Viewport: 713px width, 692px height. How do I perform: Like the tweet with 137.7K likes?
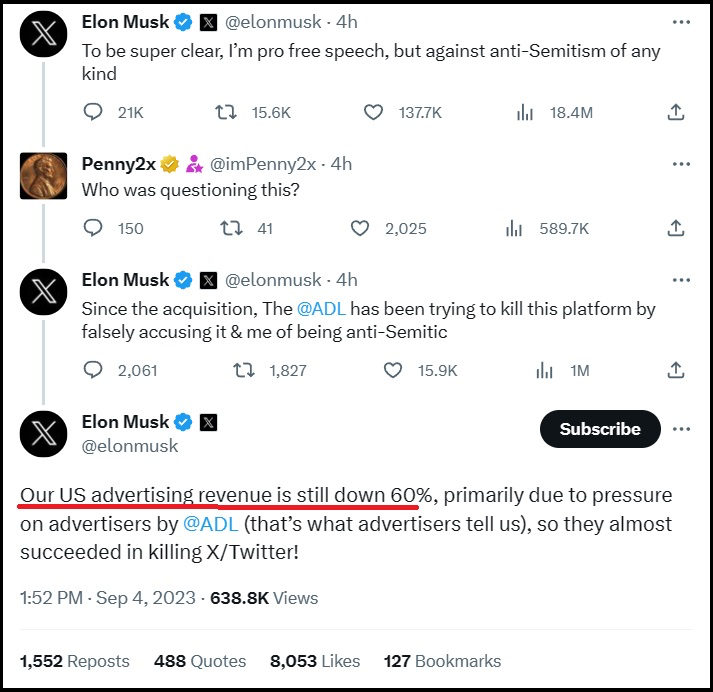click(x=373, y=113)
